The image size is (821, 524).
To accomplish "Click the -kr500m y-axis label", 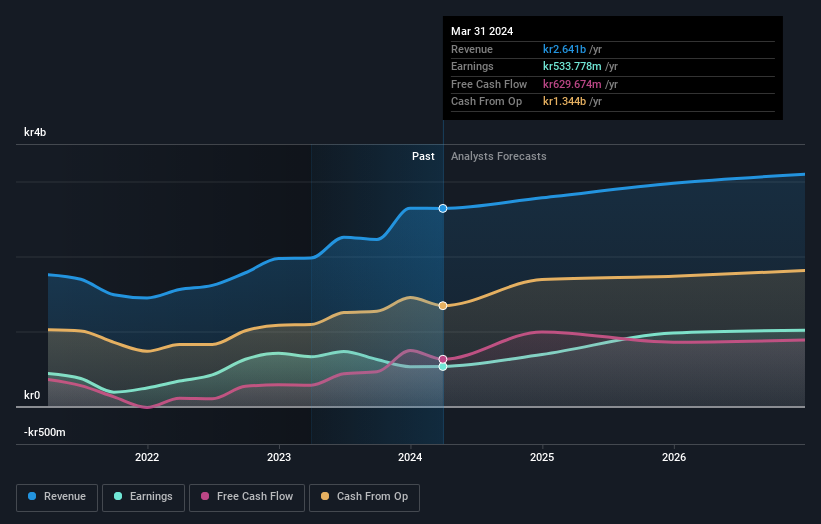I will [x=45, y=432].
